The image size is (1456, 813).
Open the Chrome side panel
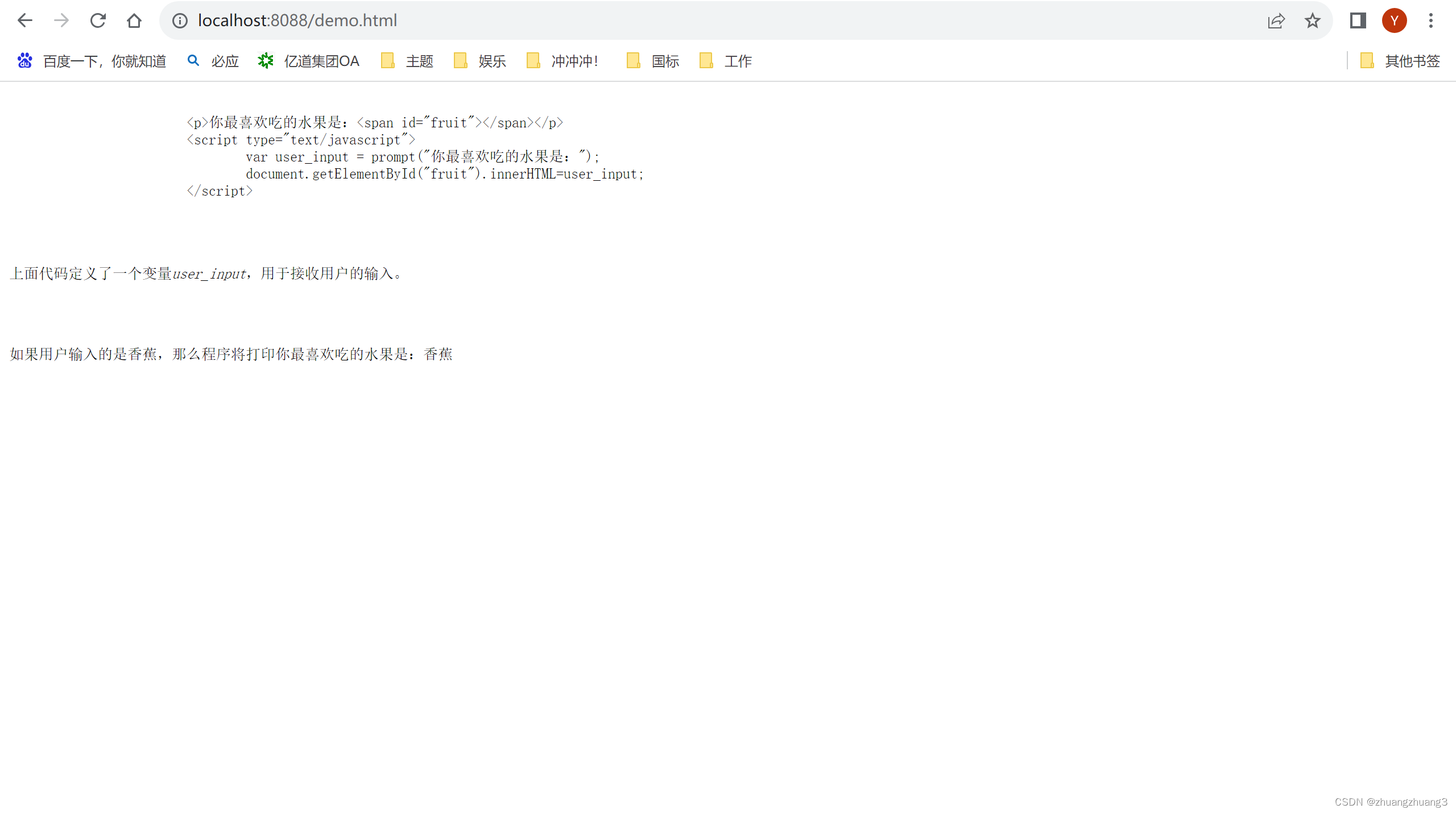coord(1359,20)
